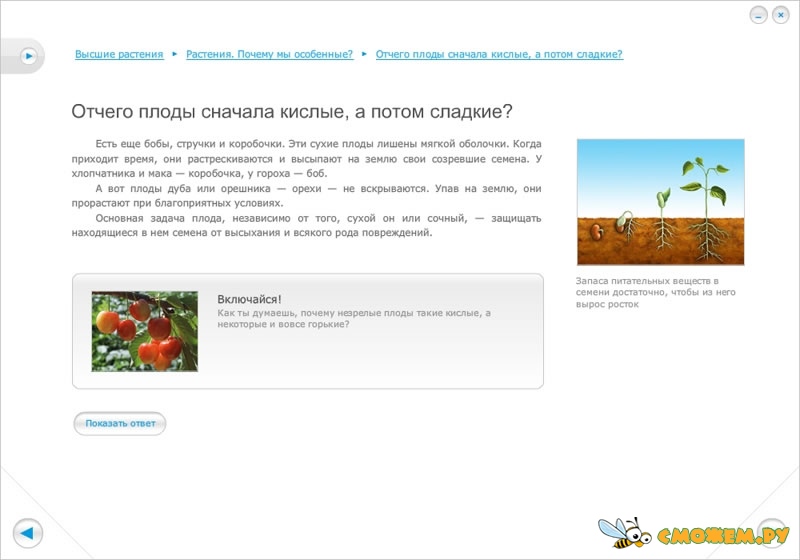Open Отчего плоды сначала кислые breadcrumb link
Image resolution: width=800 pixels, height=560 pixels.
[x=499, y=54]
